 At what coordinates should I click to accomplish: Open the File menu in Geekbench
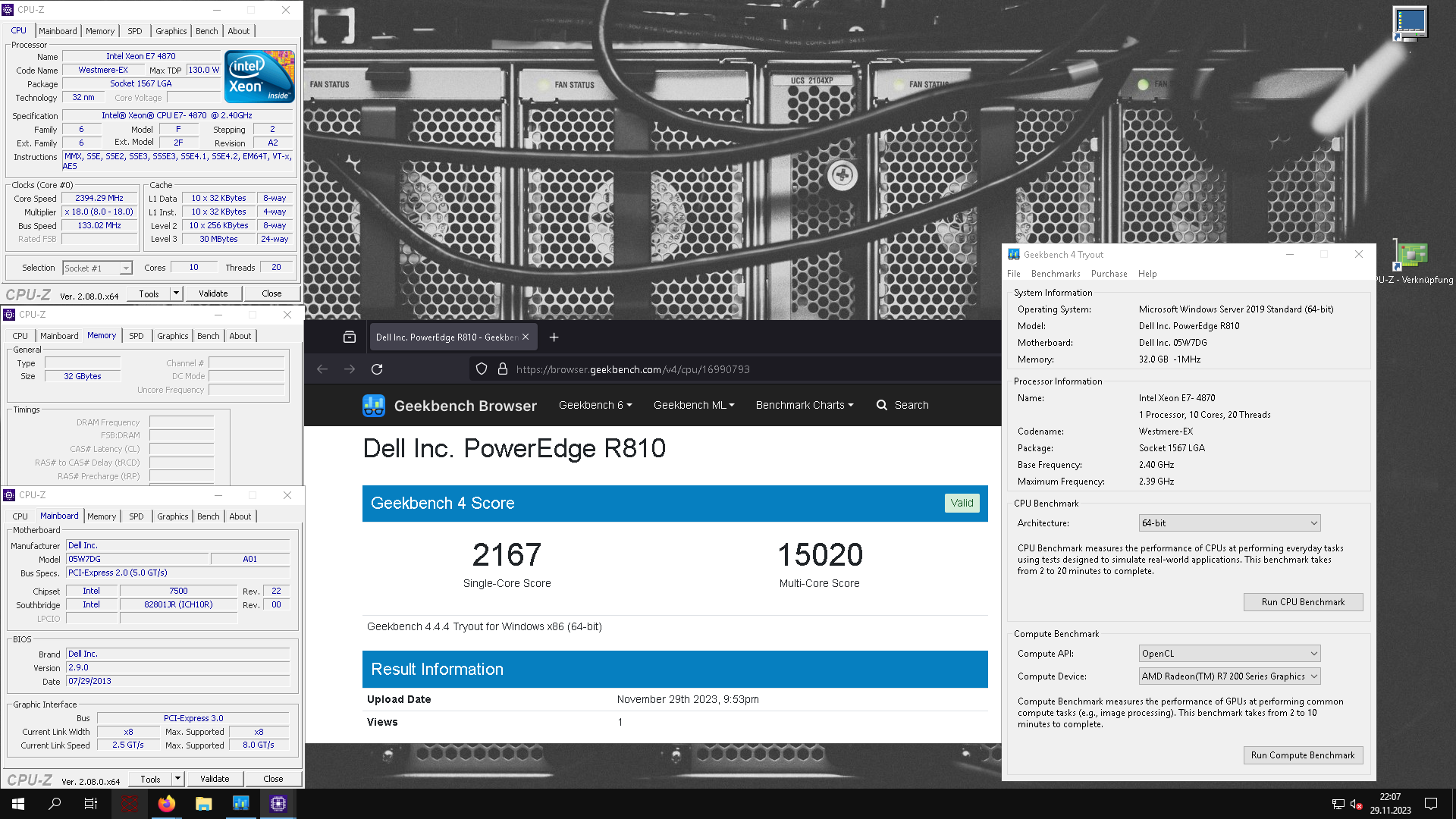(1014, 274)
